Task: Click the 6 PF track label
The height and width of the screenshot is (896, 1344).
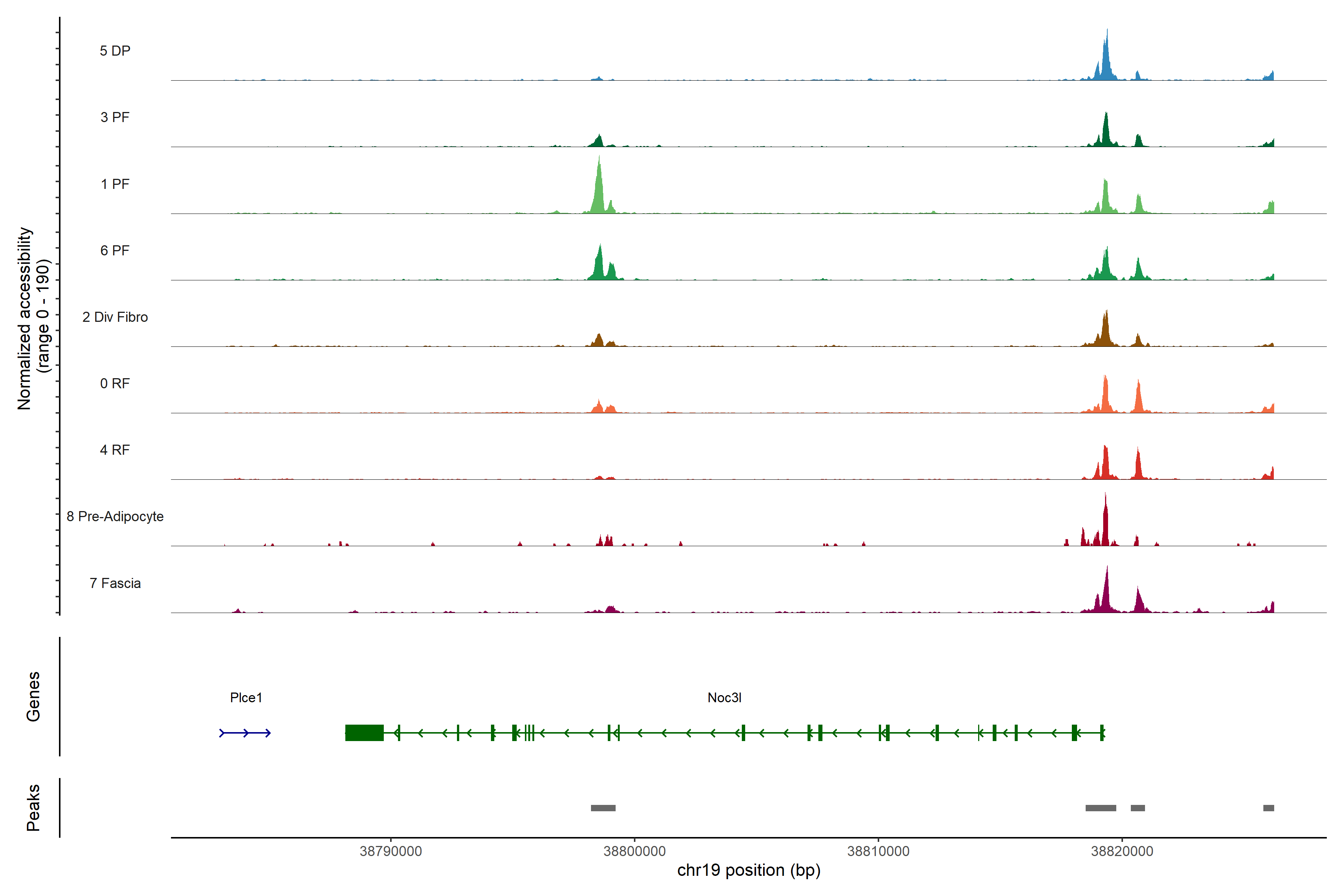Action: [x=115, y=250]
